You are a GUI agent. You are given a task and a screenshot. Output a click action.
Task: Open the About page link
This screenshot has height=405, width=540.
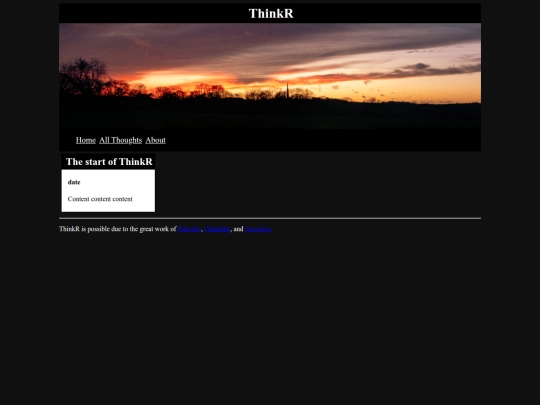(155, 140)
